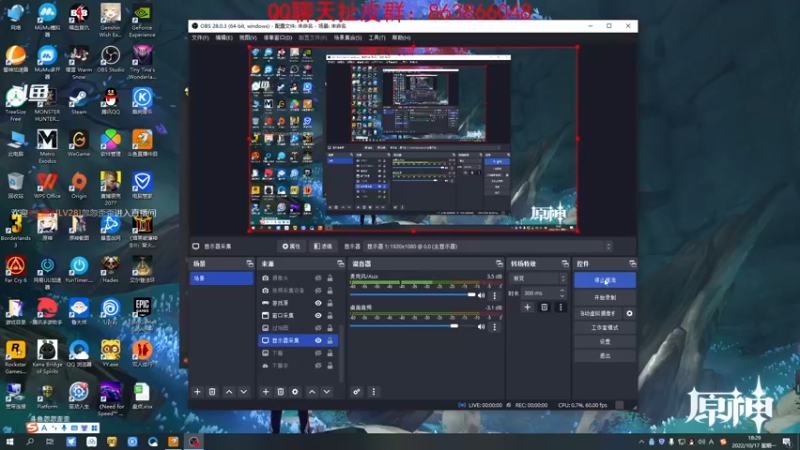This screenshot has width=800, height=450.
Task: Open the 视图(V) menu in OBS
Action: pyautogui.click(x=248, y=38)
